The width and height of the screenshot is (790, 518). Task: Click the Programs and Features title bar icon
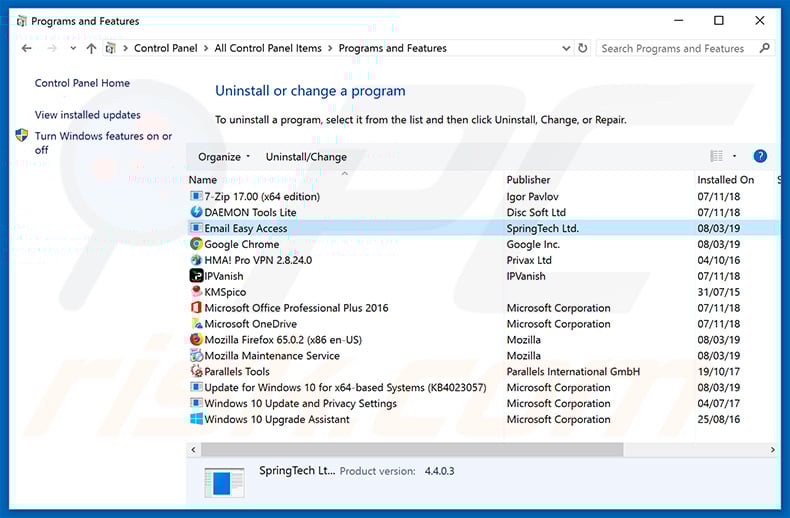tap(21, 21)
